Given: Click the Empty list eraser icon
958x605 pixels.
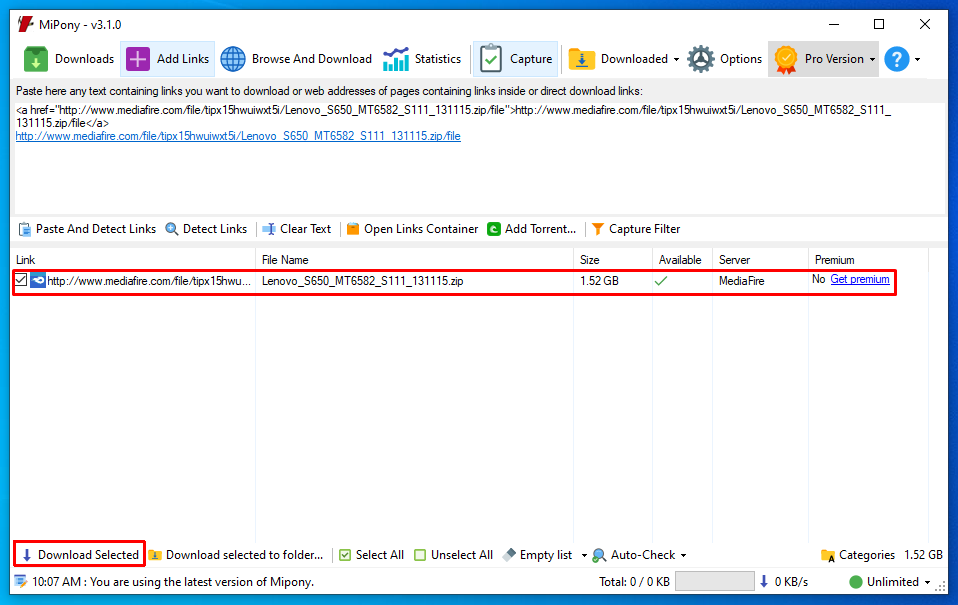Looking at the screenshot, I should pyautogui.click(x=509, y=554).
